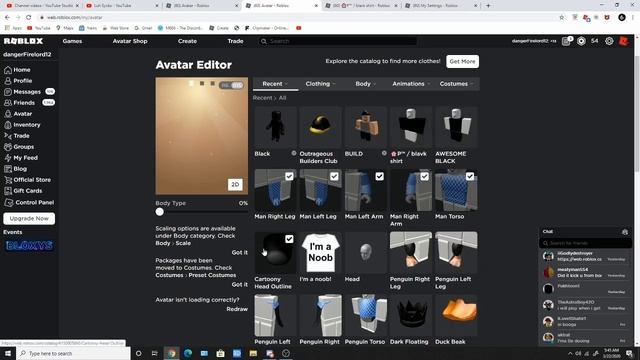The image size is (640, 360).
Task: Click the Inventory icon in sidebar
Action: [x=8, y=125]
